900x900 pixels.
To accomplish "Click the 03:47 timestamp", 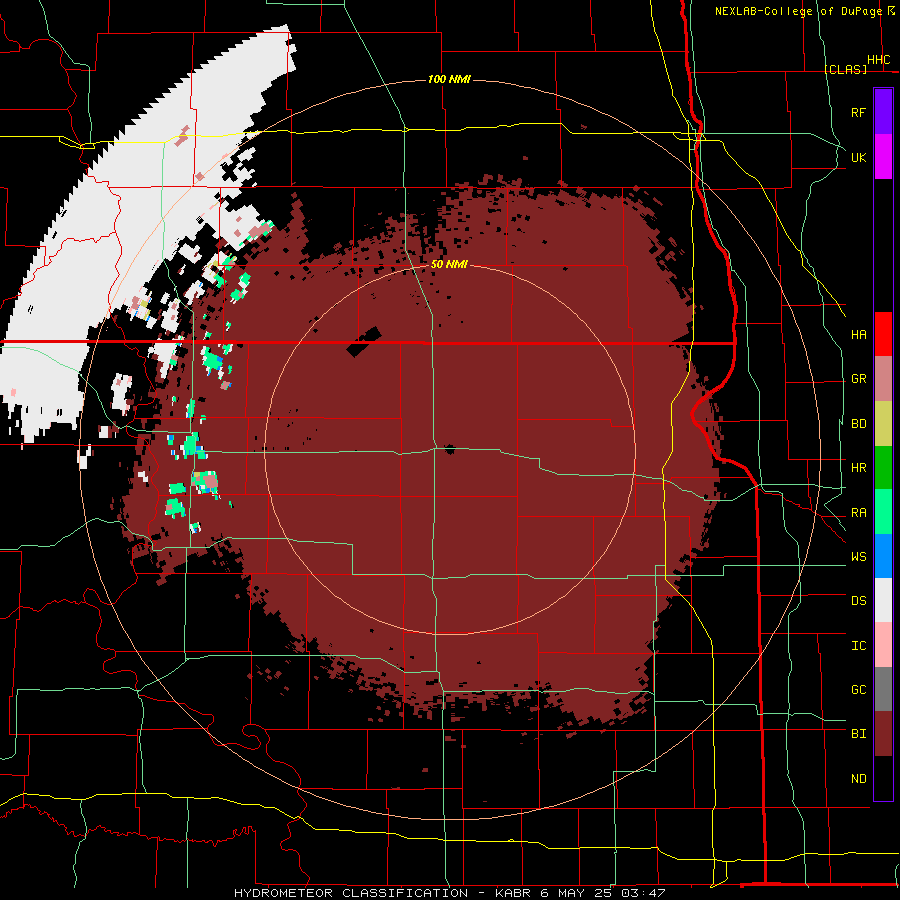I will tap(643, 893).
